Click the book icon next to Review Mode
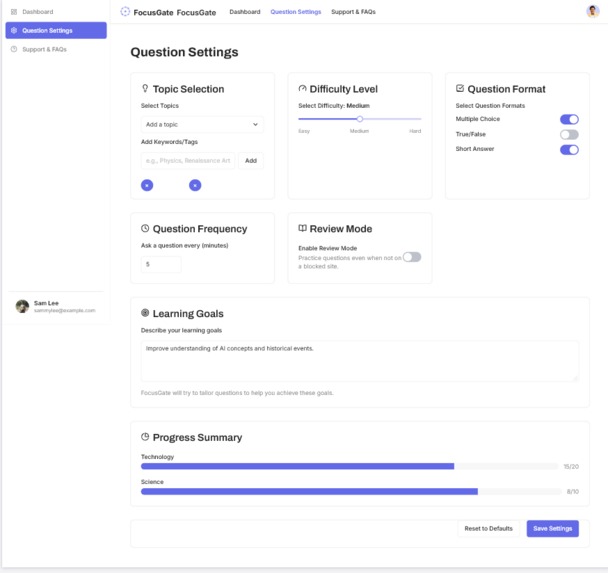This screenshot has width=608, height=573. (302, 228)
